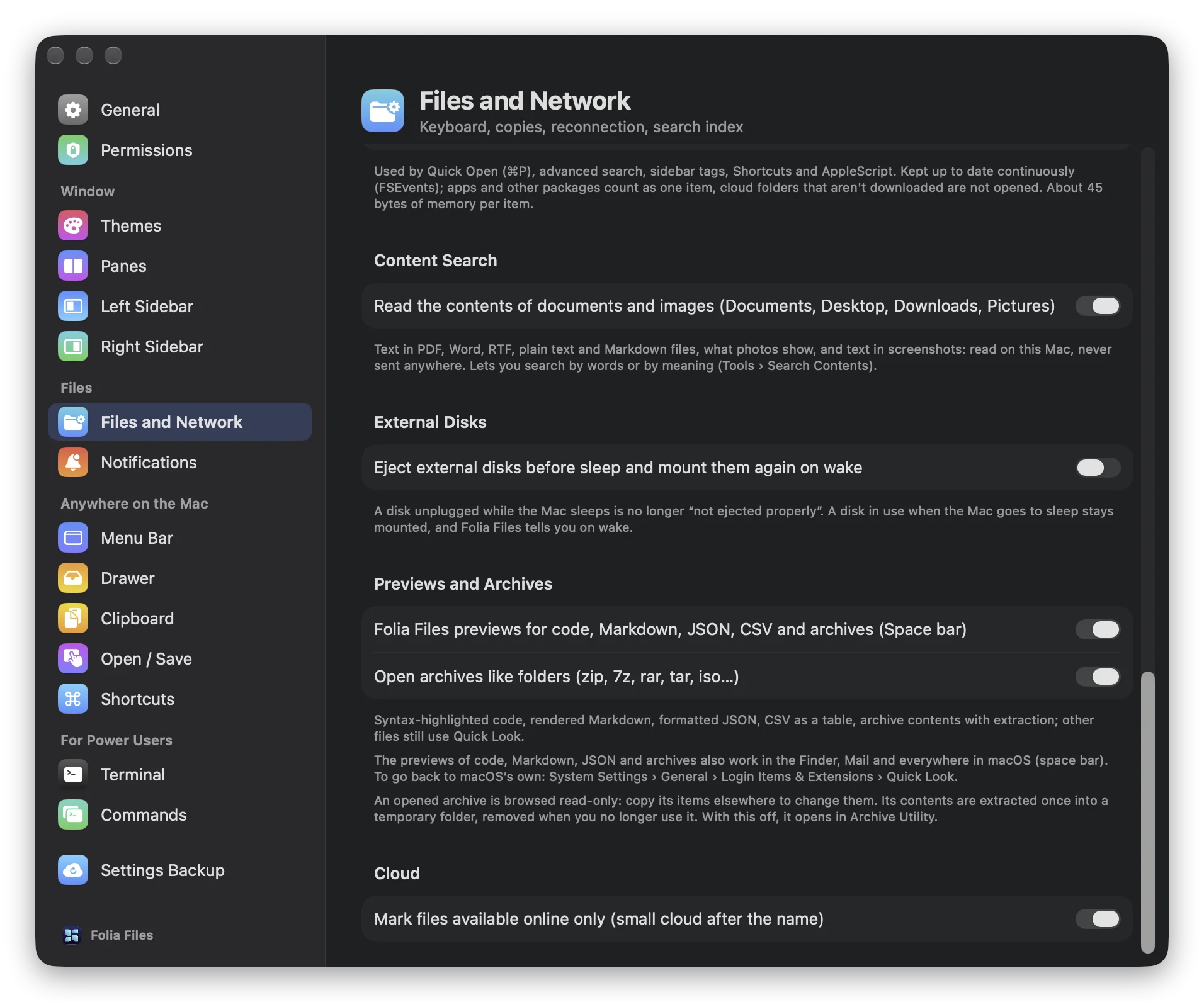Click the For Power Users label

(116, 740)
